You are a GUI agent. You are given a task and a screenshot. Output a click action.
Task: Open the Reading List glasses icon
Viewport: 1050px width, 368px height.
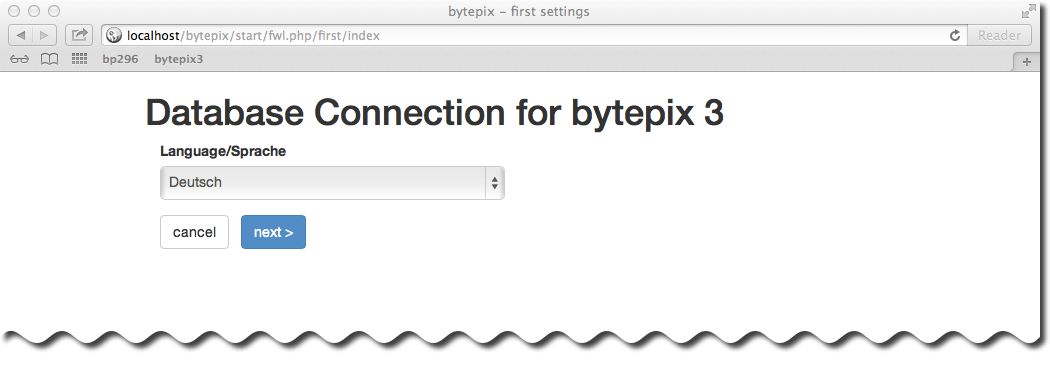20,59
